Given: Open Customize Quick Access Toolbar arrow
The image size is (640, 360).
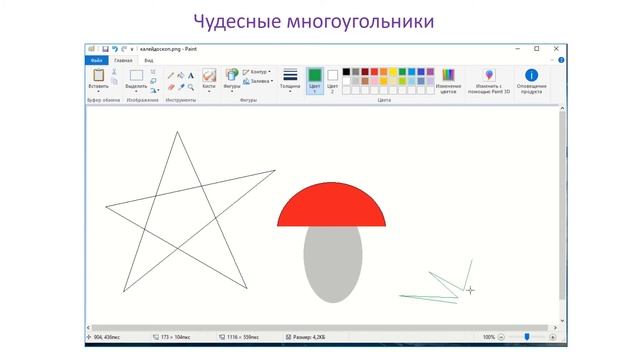Looking at the screenshot, I should pyautogui.click(x=132, y=49).
